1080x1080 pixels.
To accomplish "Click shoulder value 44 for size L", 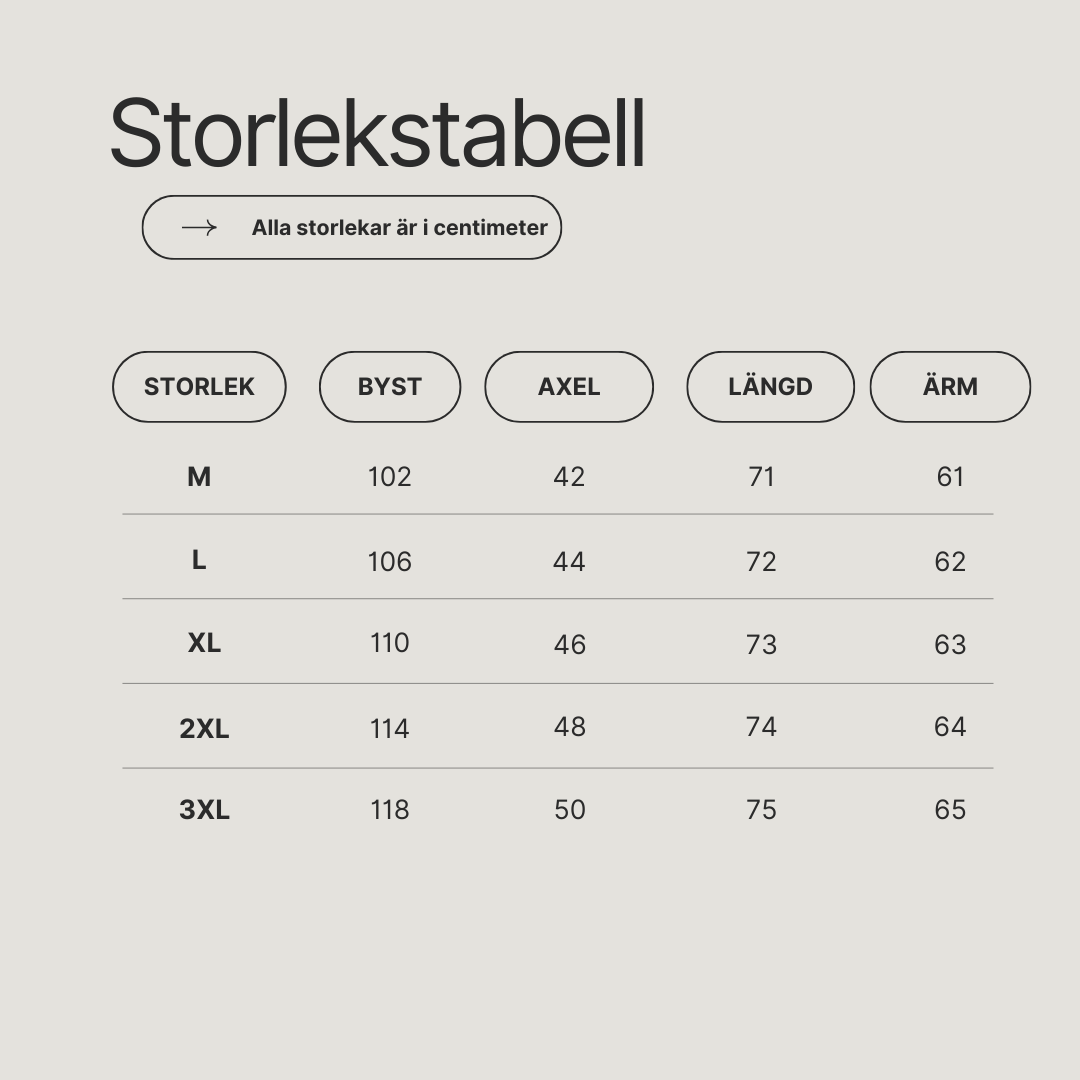I will point(569,562).
